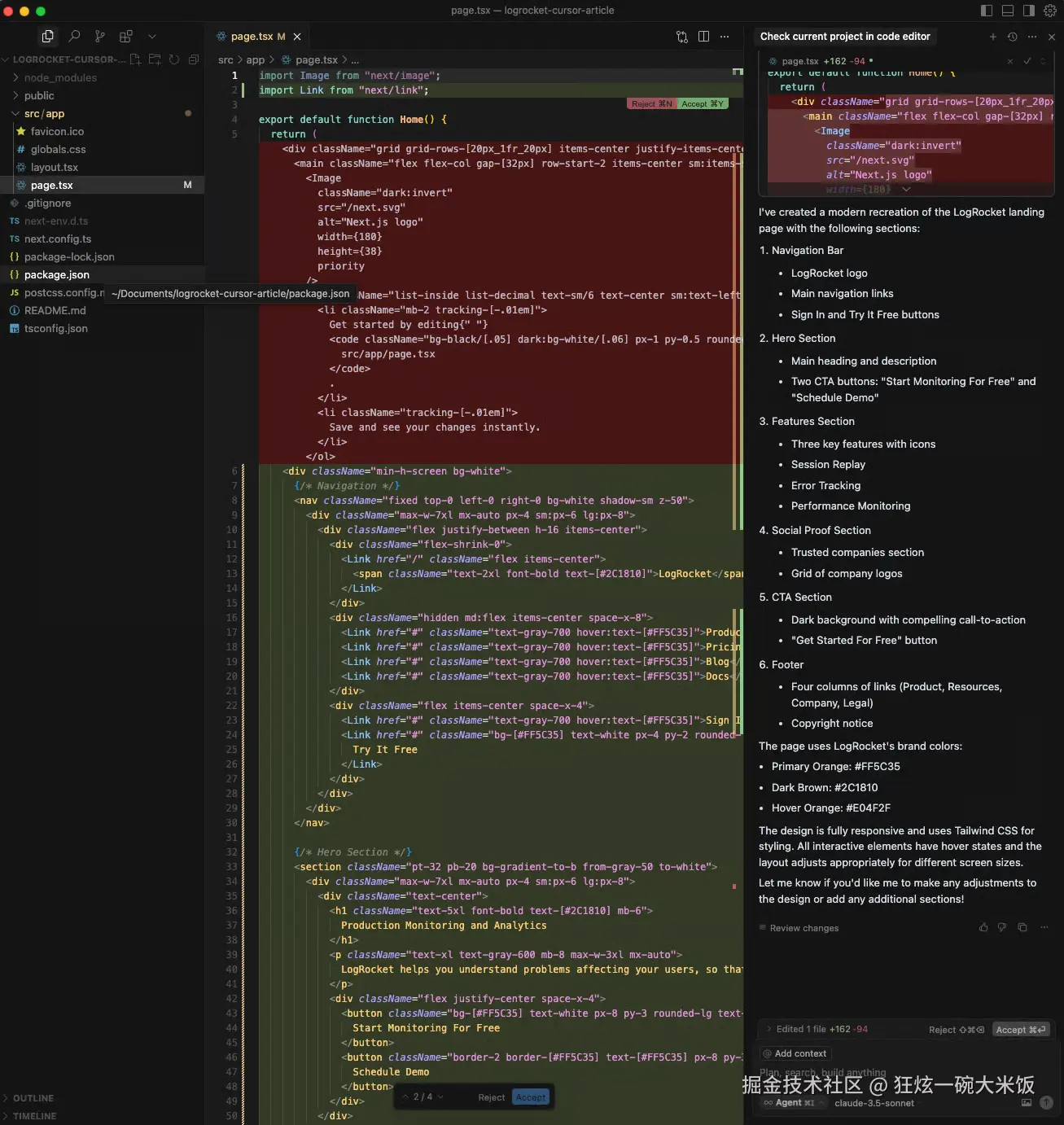The image size is (1064, 1125).
Task: Reject the current inline diff hunk
Action: (651, 104)
